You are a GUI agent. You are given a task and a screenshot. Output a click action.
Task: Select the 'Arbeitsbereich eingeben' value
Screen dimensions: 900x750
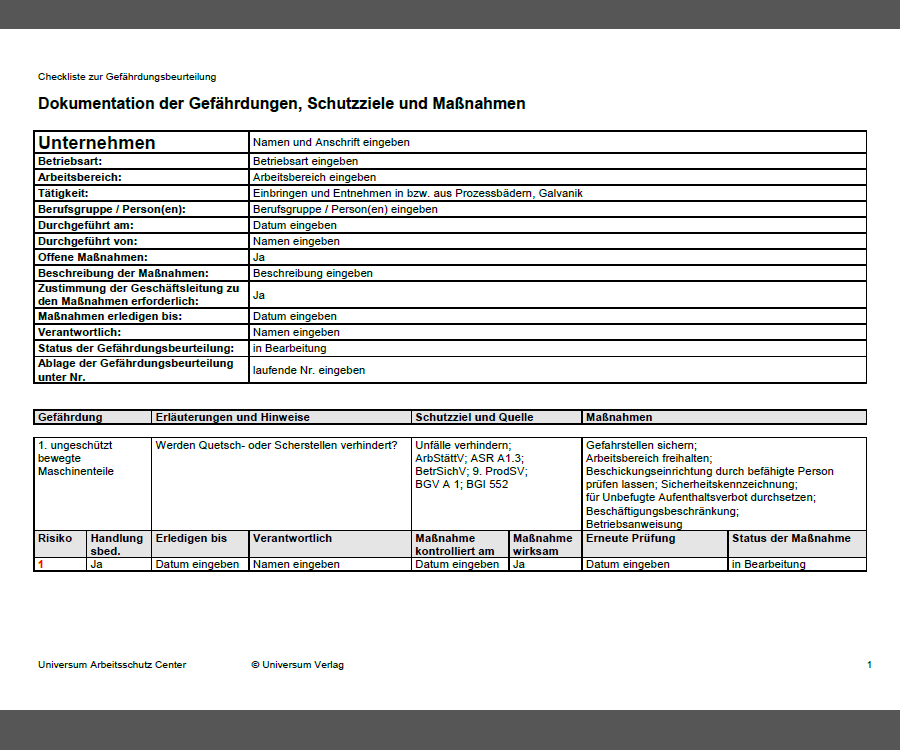coord(315,177)
